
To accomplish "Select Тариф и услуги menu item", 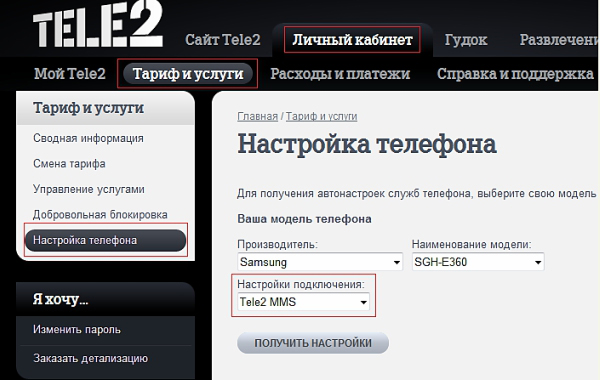I will point(188,74).
